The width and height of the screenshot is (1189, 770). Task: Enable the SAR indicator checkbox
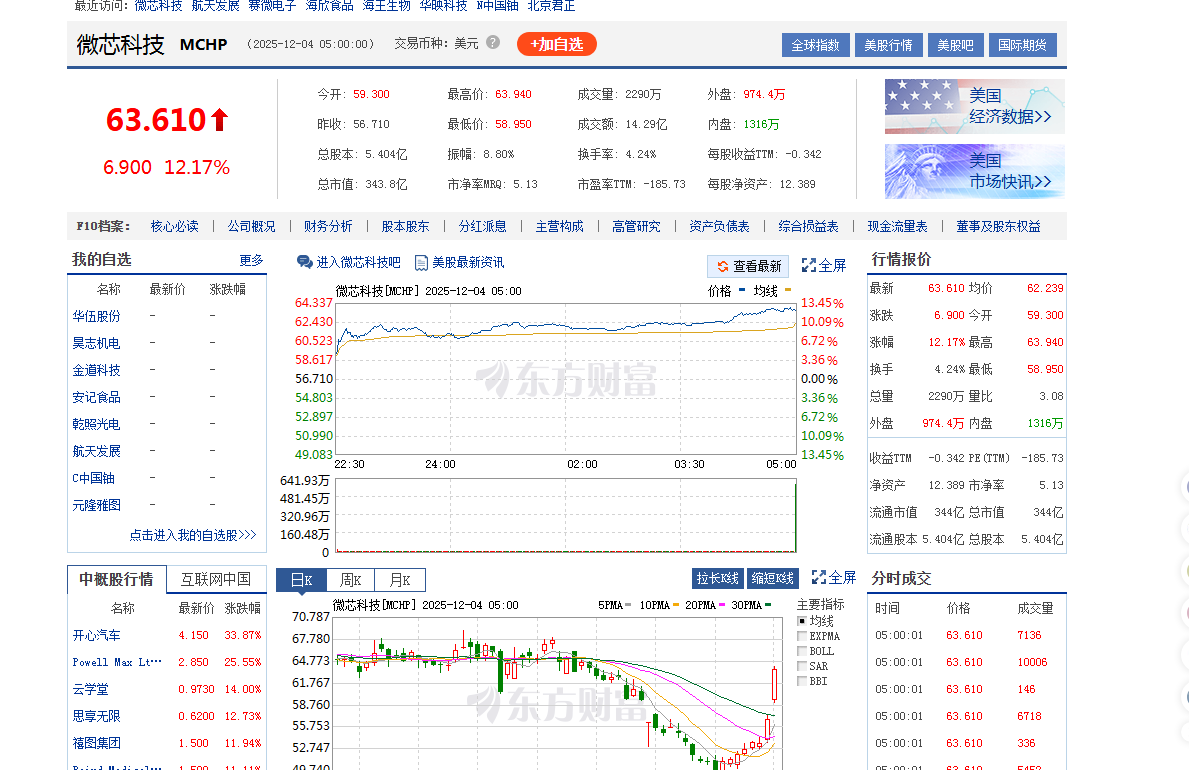click(802, 666)
